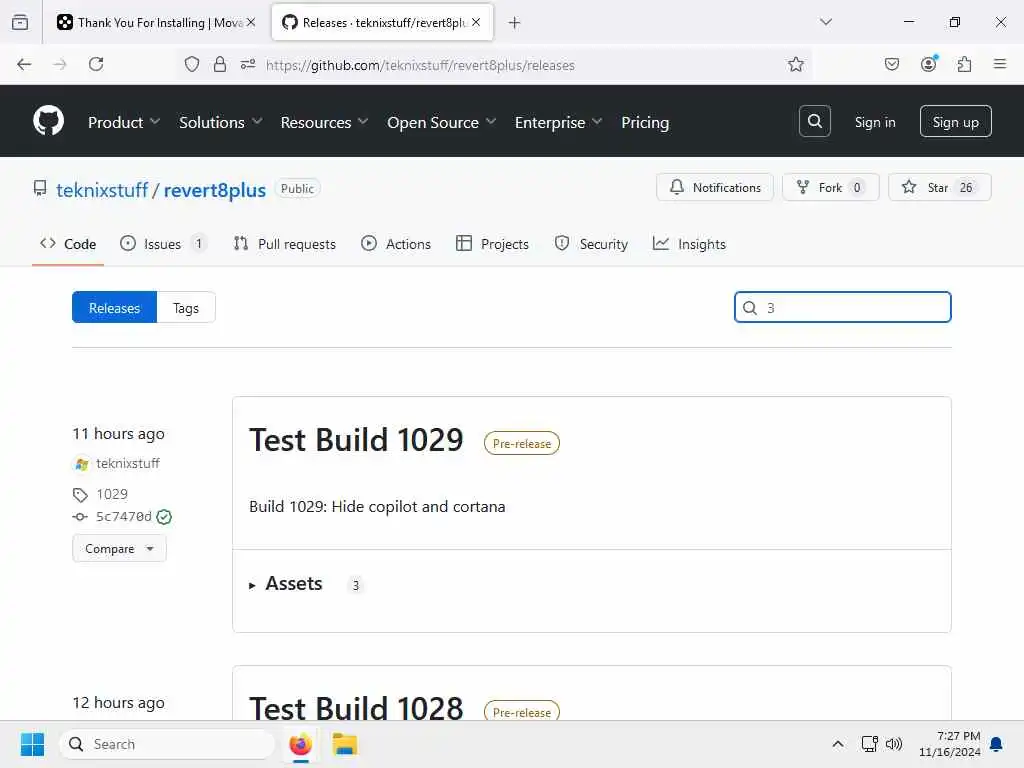Switch to Thank You For Installing tab
This screenshot has height=768, width=1024.
click(x=155, y=22)
